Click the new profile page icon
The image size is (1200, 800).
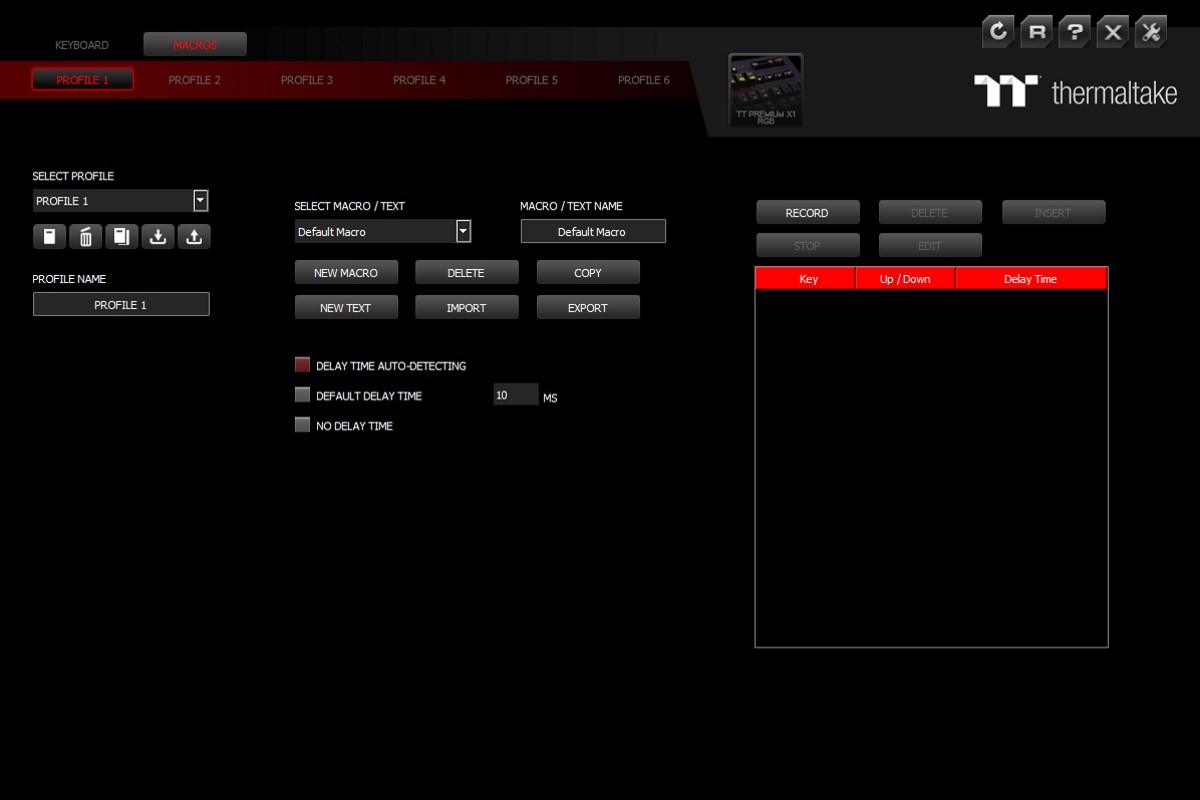[49, 237]
